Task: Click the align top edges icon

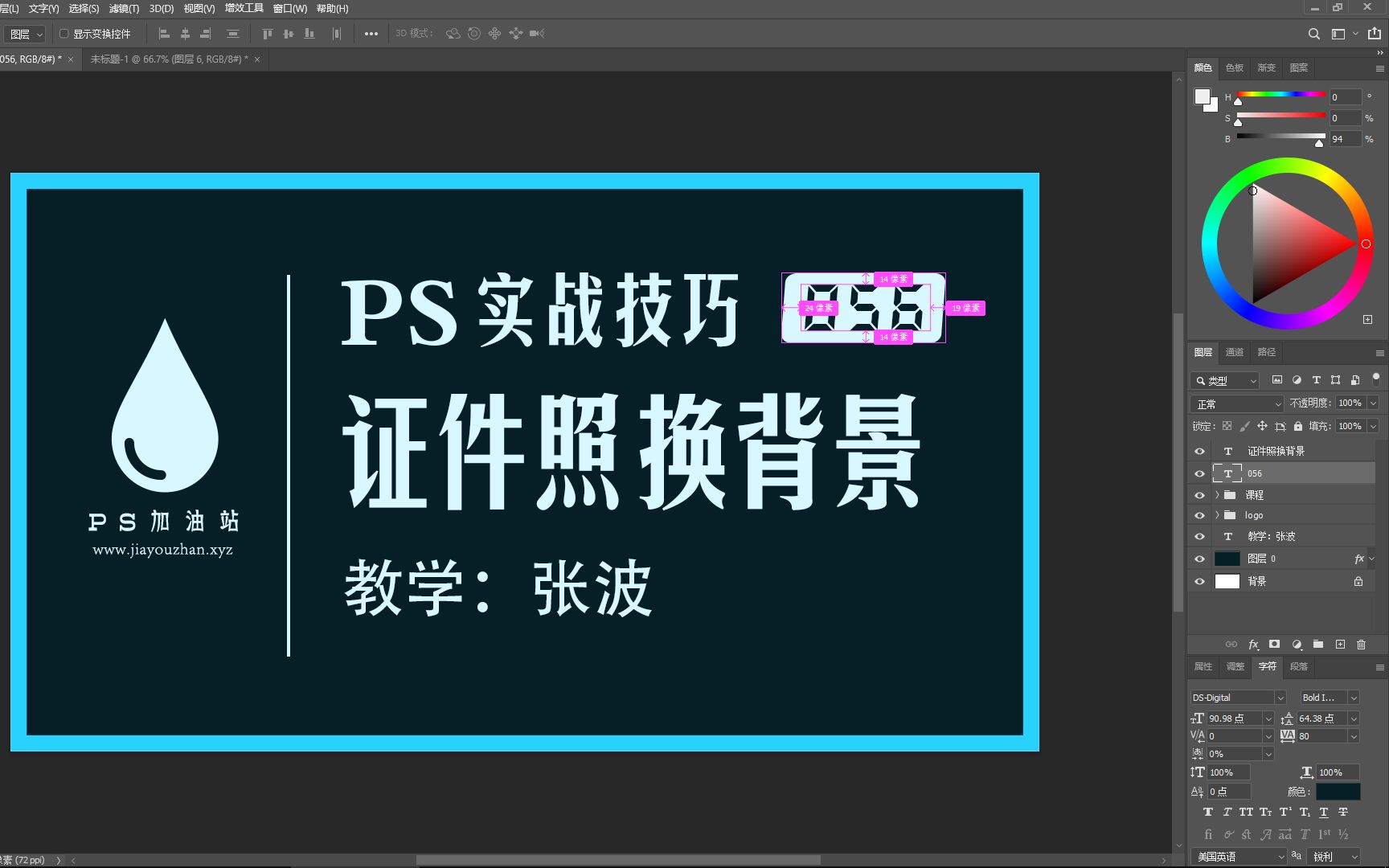Action: pyautogui.click(x=268, y=34)
